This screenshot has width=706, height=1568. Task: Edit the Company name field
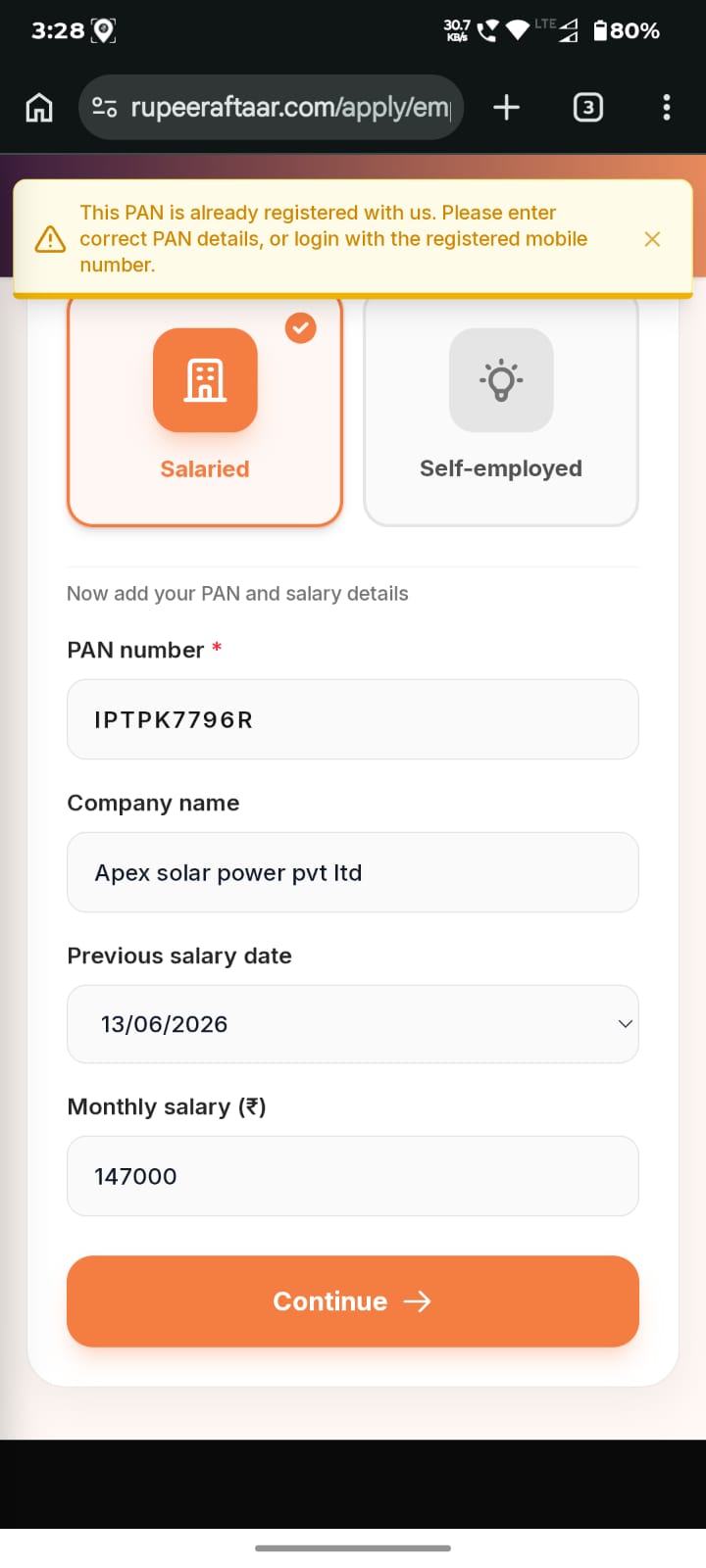(x=353, y=872)
